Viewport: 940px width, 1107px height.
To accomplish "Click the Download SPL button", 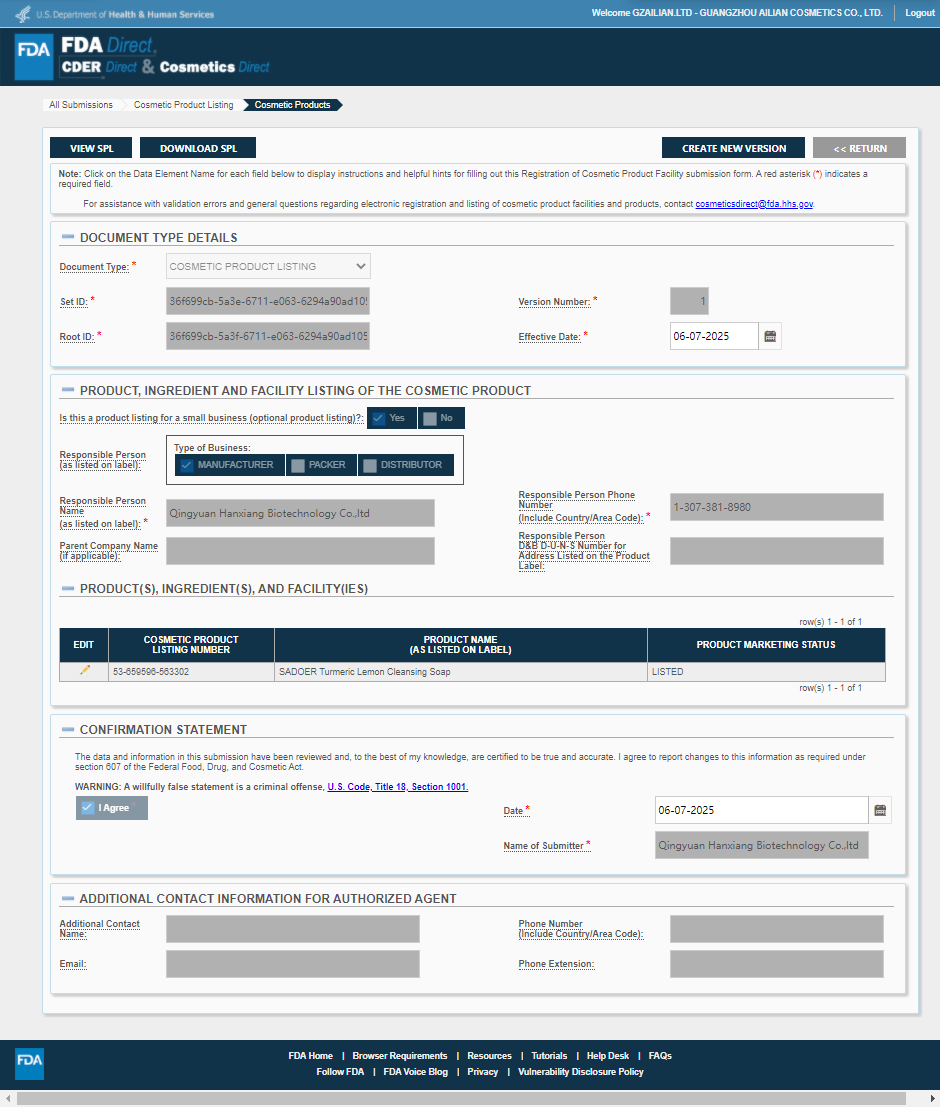I will (x=198, y=148).
